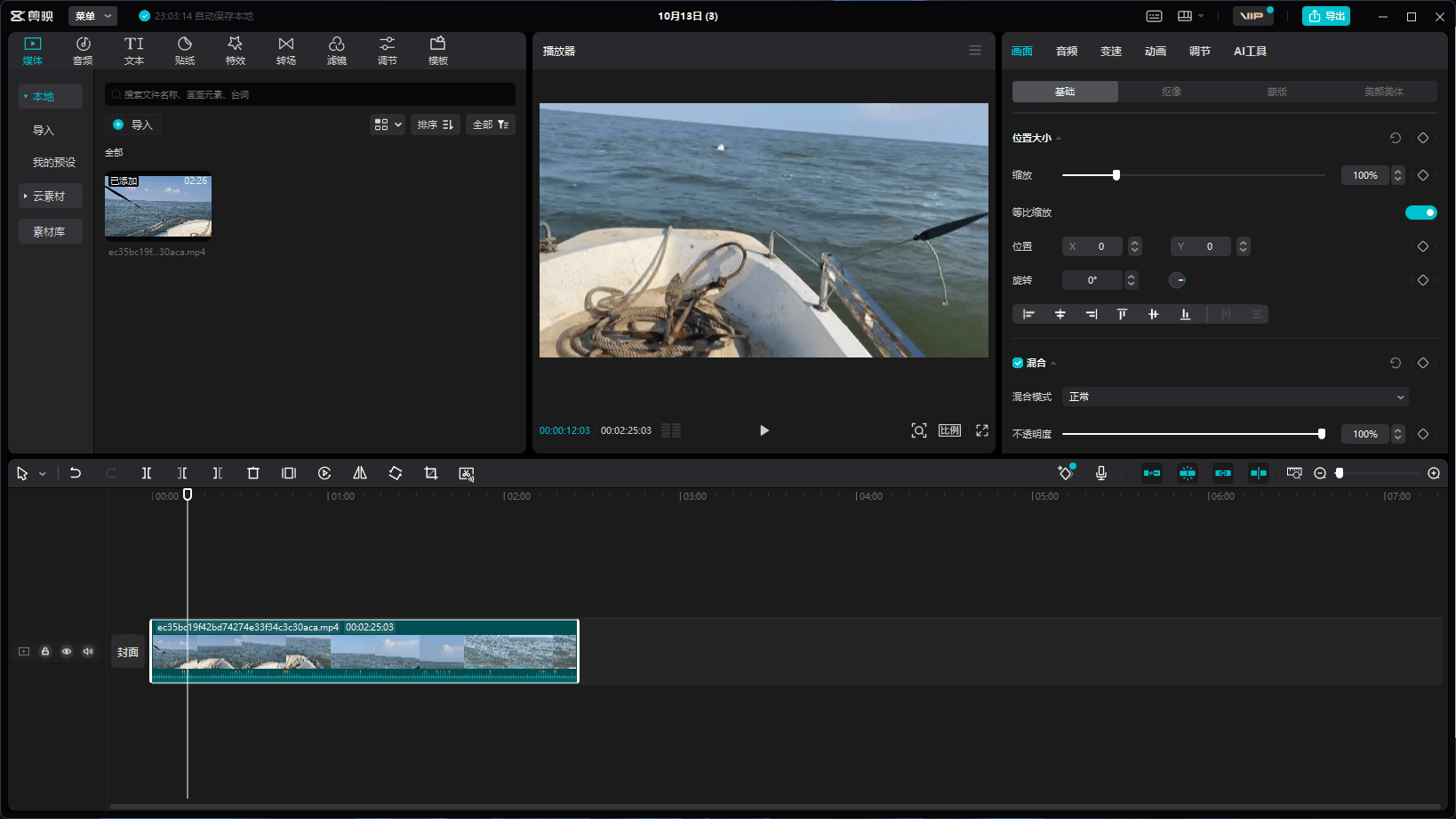The height and width of the screenshot is (819, 1456).
Task: Hide the video track with eye icon
Action: [67, 652]
